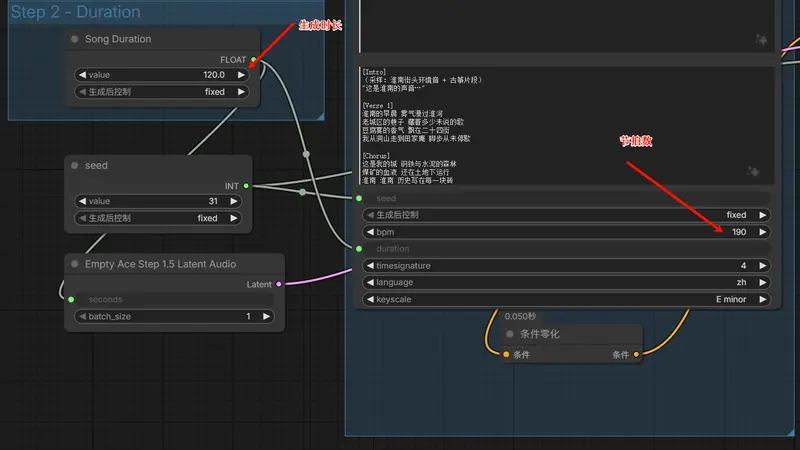Click the sparkle icon in the lyrics box

pos(753,171)
